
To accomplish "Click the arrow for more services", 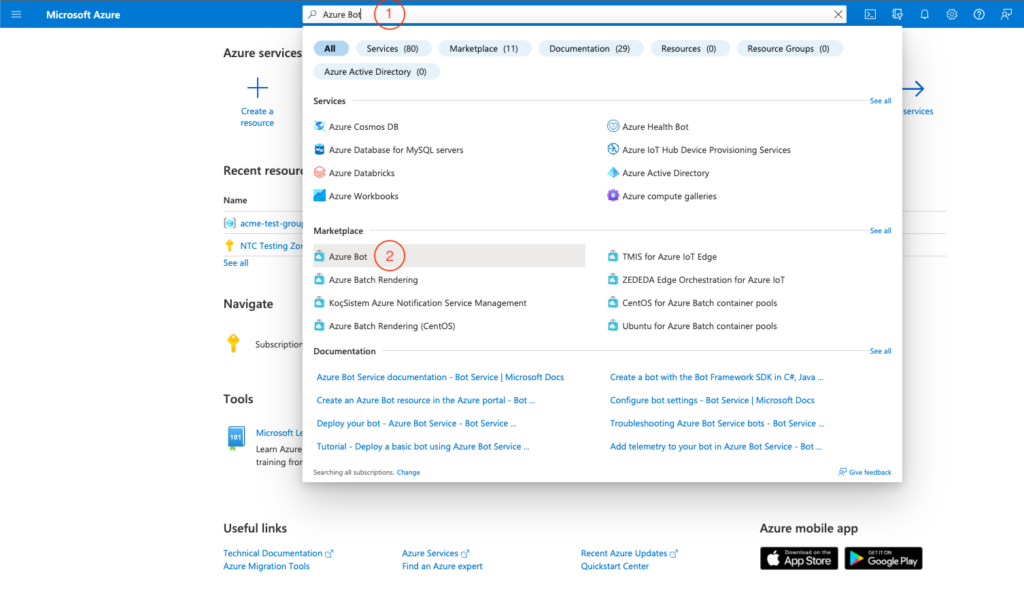I will (914, 88).
